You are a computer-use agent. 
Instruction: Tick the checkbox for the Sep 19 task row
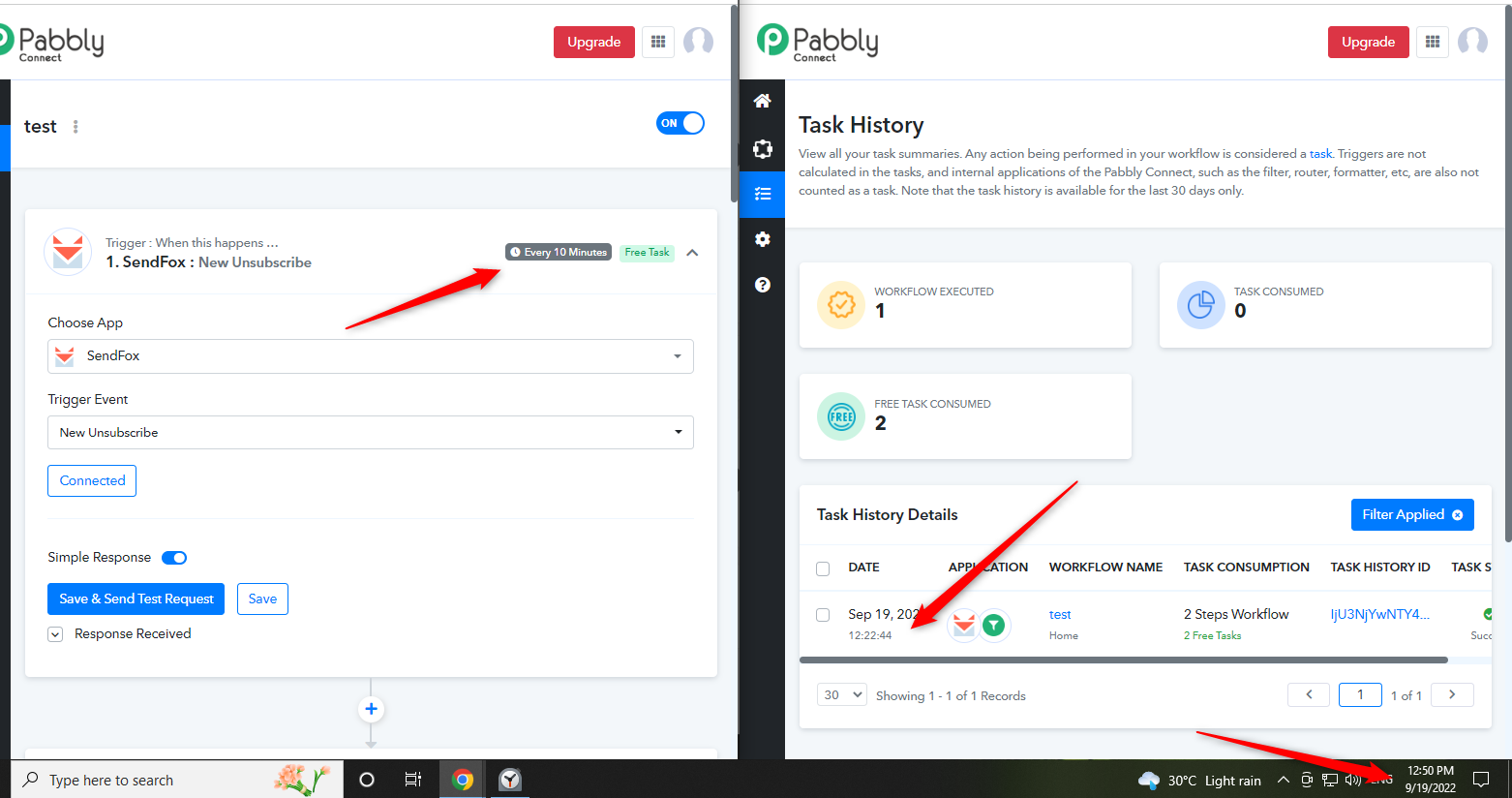click(823, 615)
